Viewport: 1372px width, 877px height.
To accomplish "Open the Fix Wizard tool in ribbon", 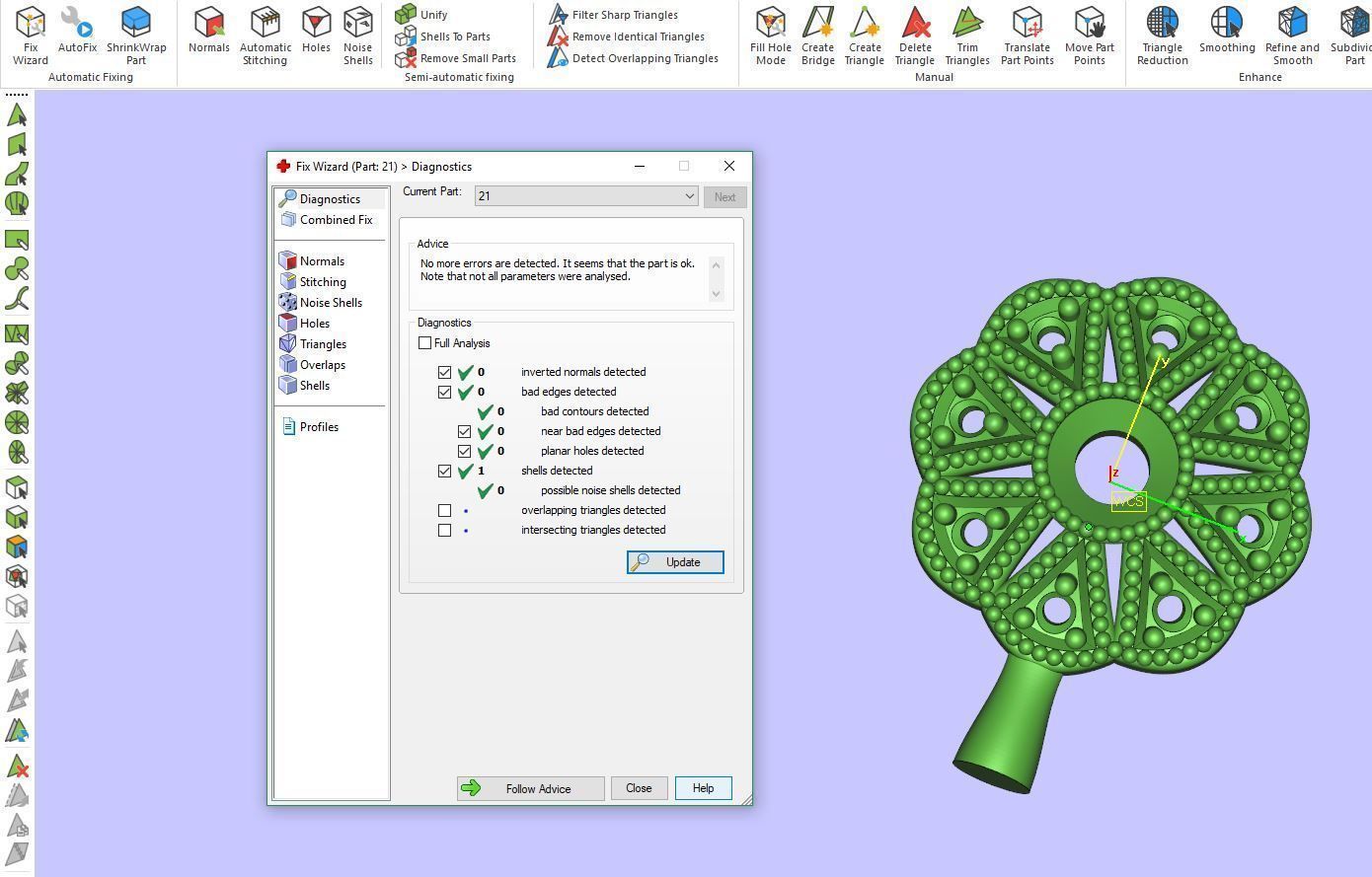I will (31, 36).
